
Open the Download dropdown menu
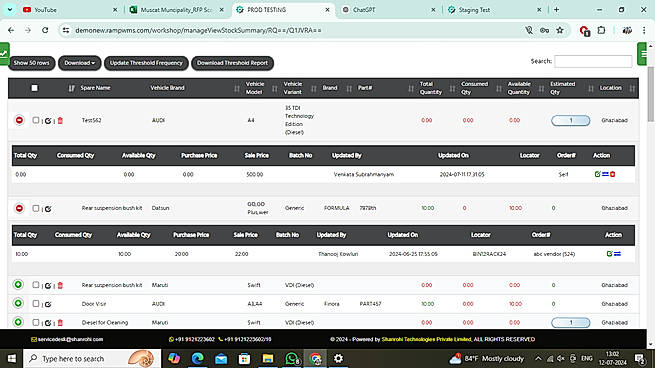[x=79, y=63]
